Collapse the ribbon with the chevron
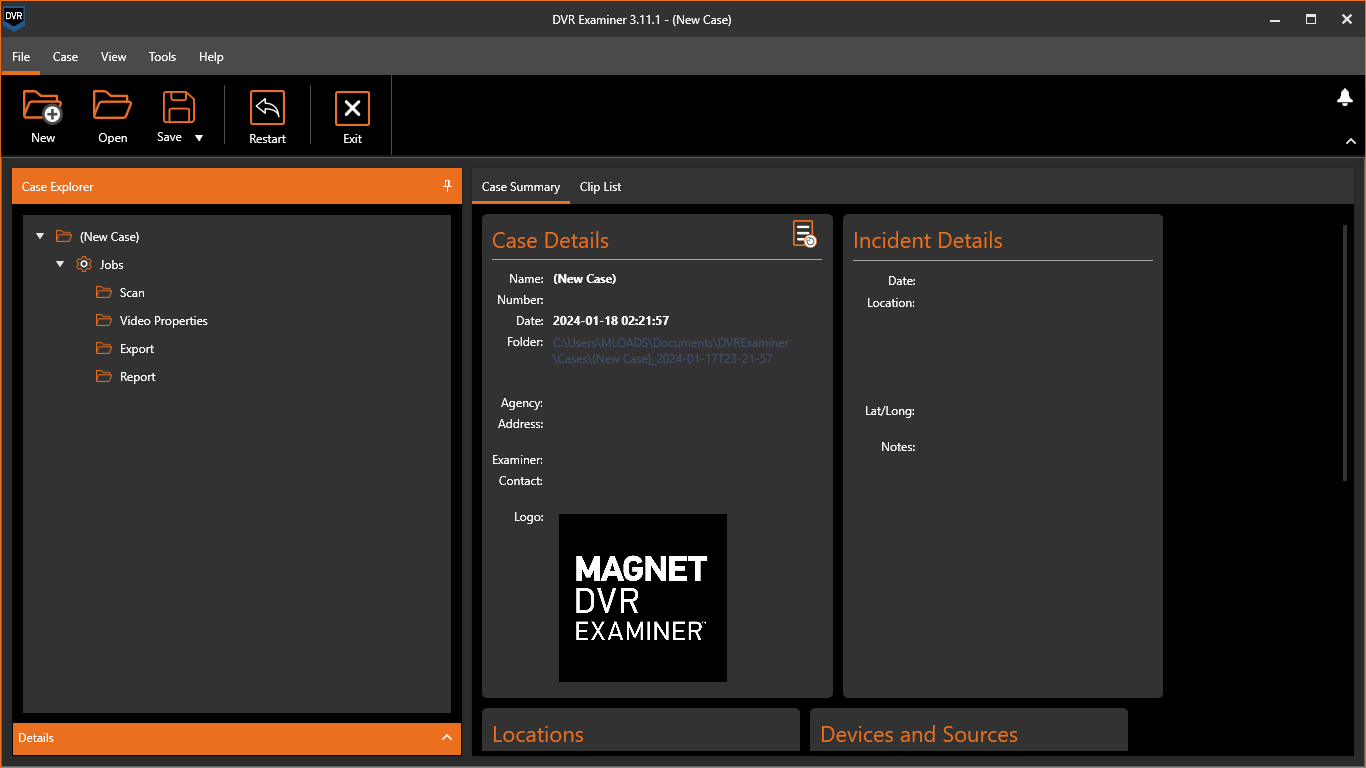1366x768 pixels. [1351, 142]
